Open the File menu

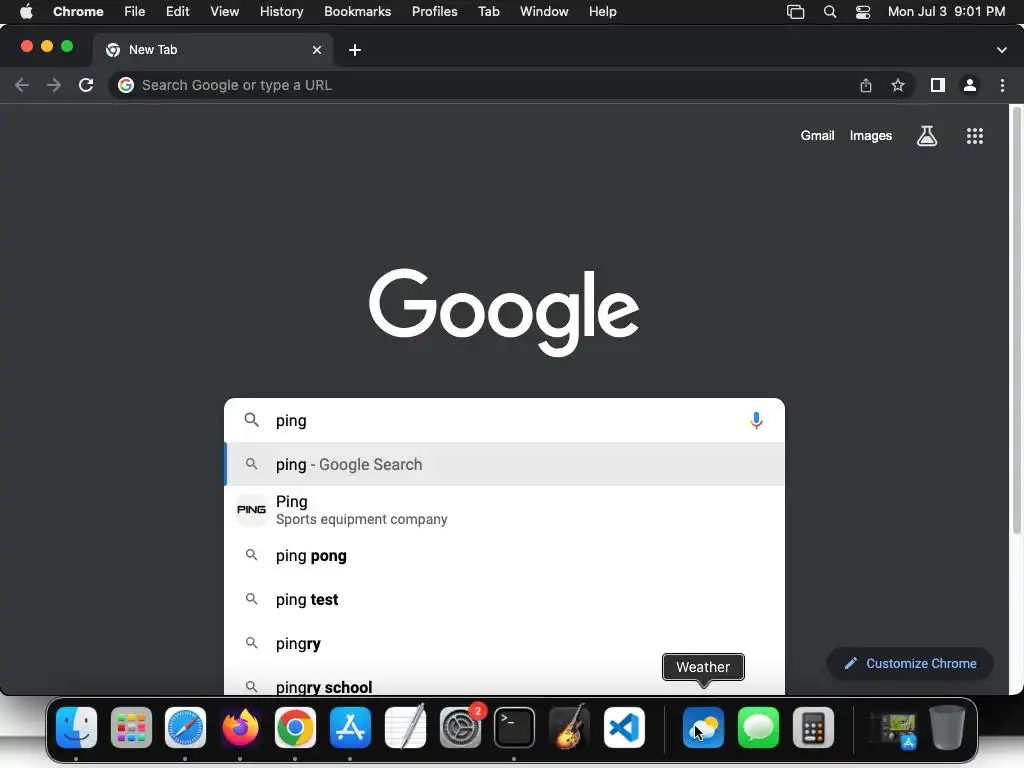tap(135, 12)
